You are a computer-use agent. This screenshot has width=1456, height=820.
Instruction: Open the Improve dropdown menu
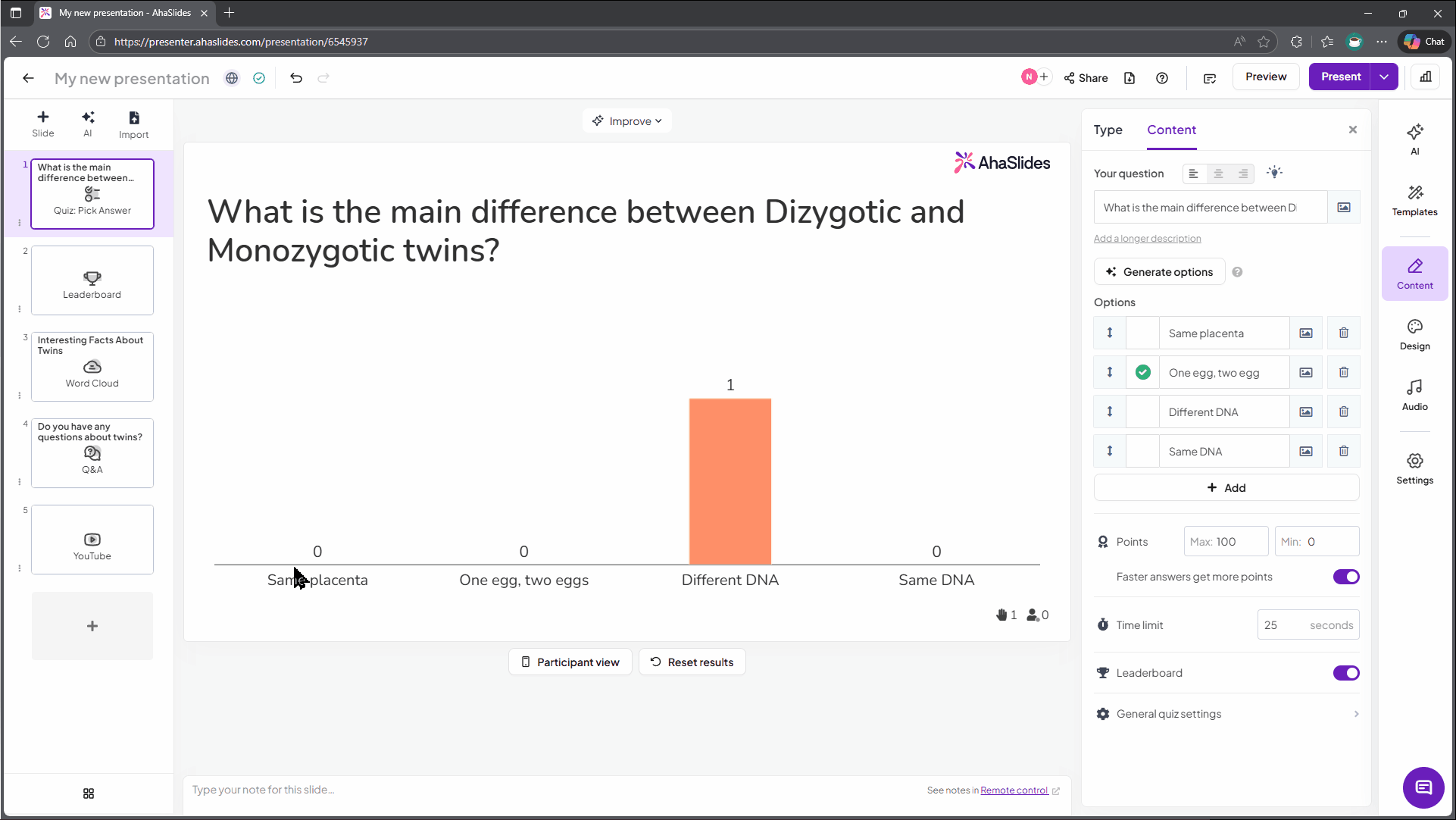click(x=627, y=120)
